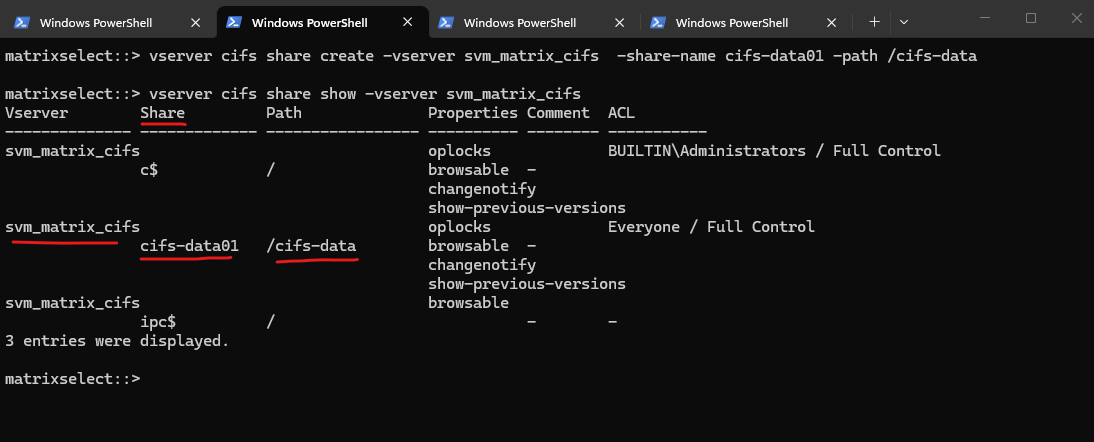Switch to the fourth Windows PowerShell tab
This screenshot has width=1094, height=442.
click(733, 22)
